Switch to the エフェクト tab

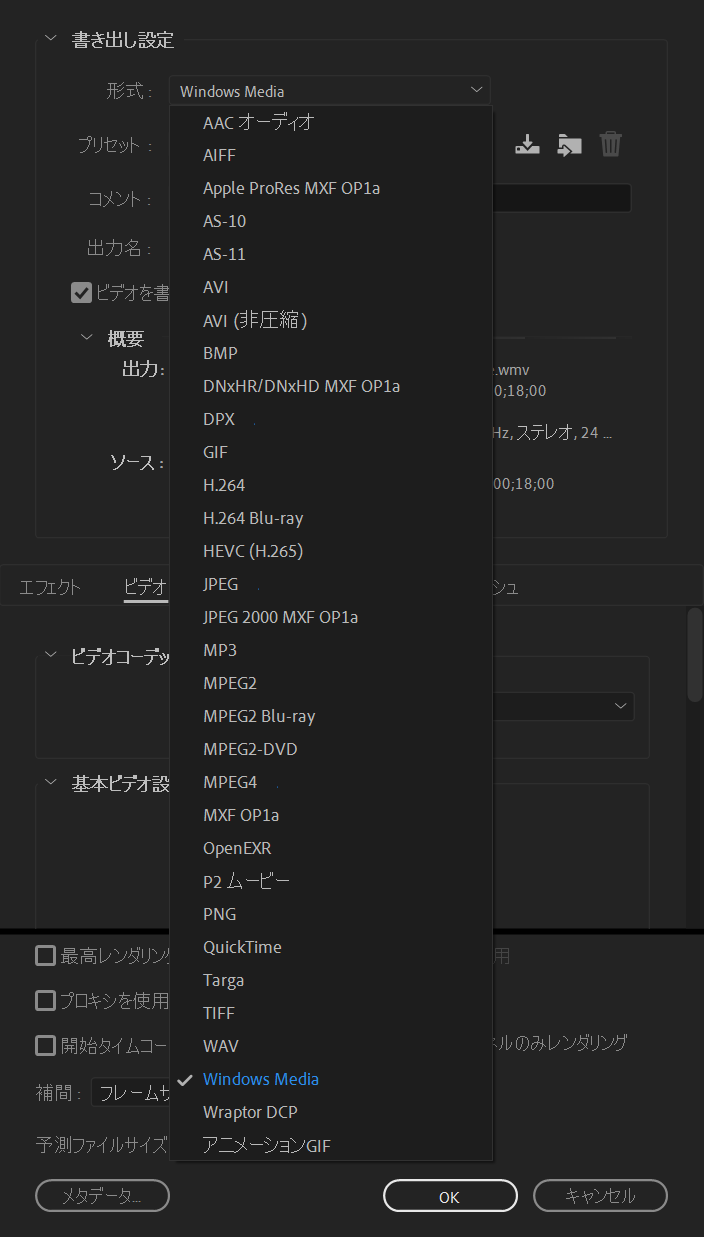tap(50, 587)
